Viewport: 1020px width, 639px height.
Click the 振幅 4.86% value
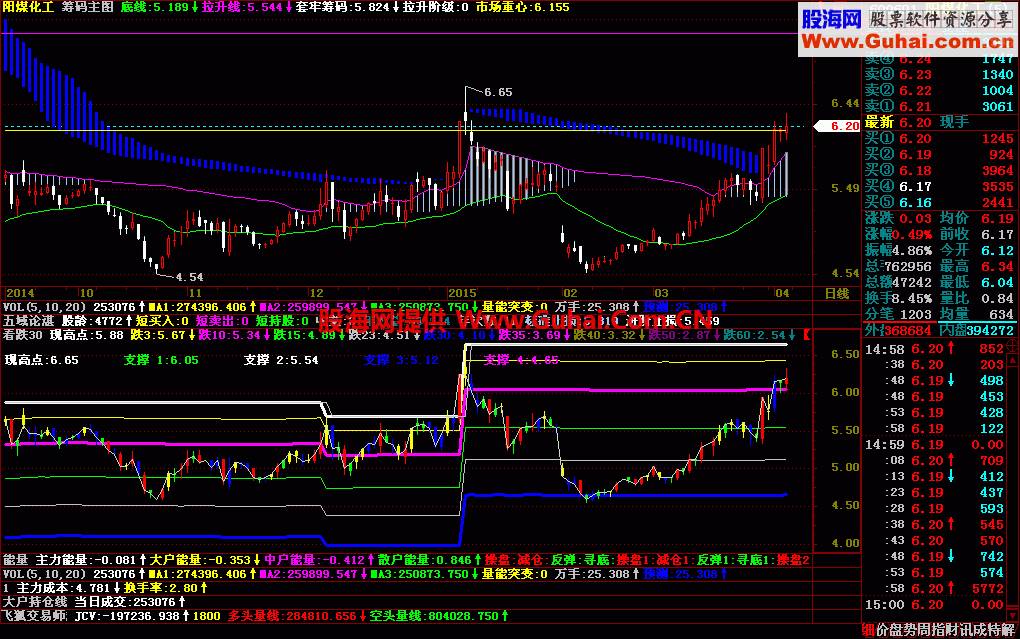(x=911, y=251)
